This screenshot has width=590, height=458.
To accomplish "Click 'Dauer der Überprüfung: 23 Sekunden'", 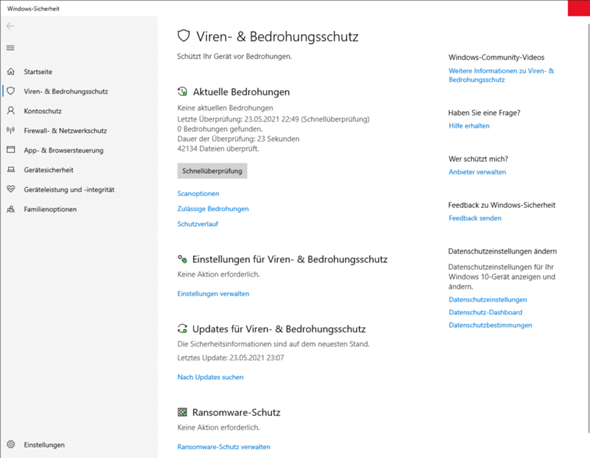I will [239, 139].
